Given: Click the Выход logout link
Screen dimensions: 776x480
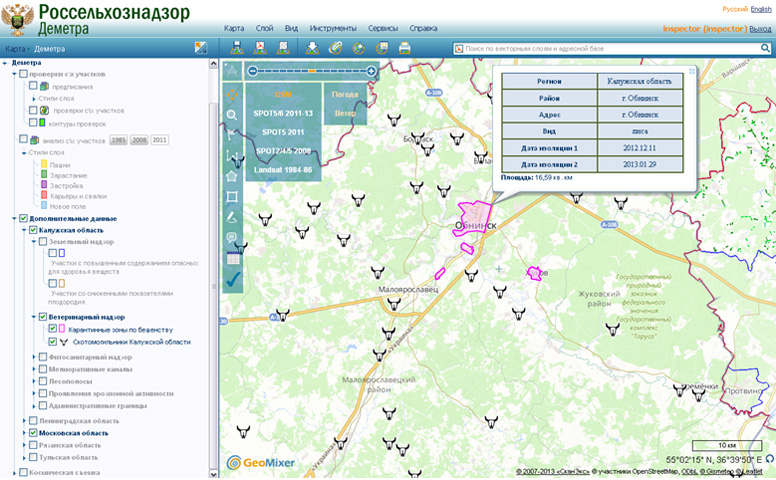Looking at the screenshot, I should click(x=760, y=29).
